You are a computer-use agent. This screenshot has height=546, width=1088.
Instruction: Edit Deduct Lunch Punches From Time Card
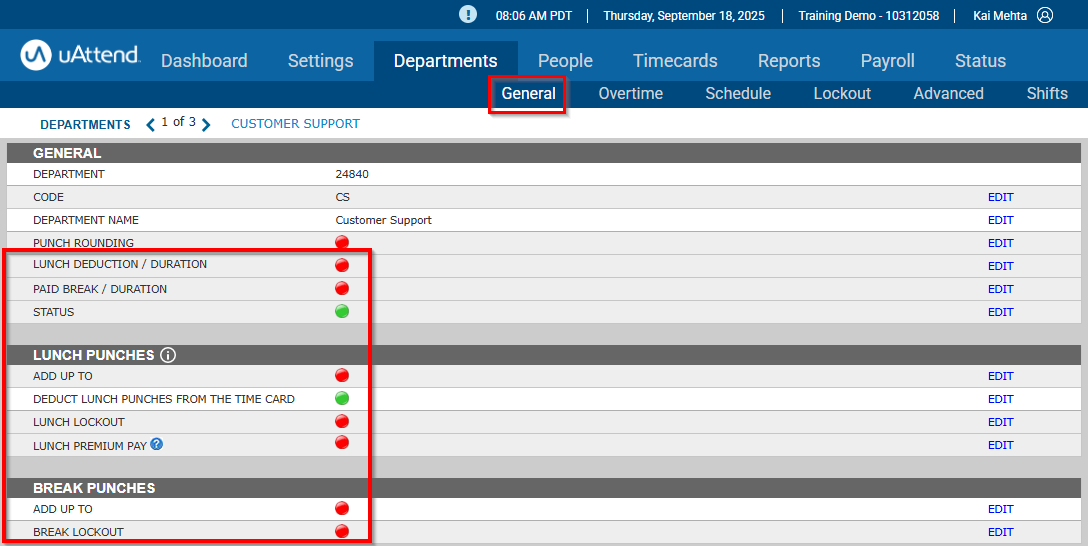coord(1001,399)
